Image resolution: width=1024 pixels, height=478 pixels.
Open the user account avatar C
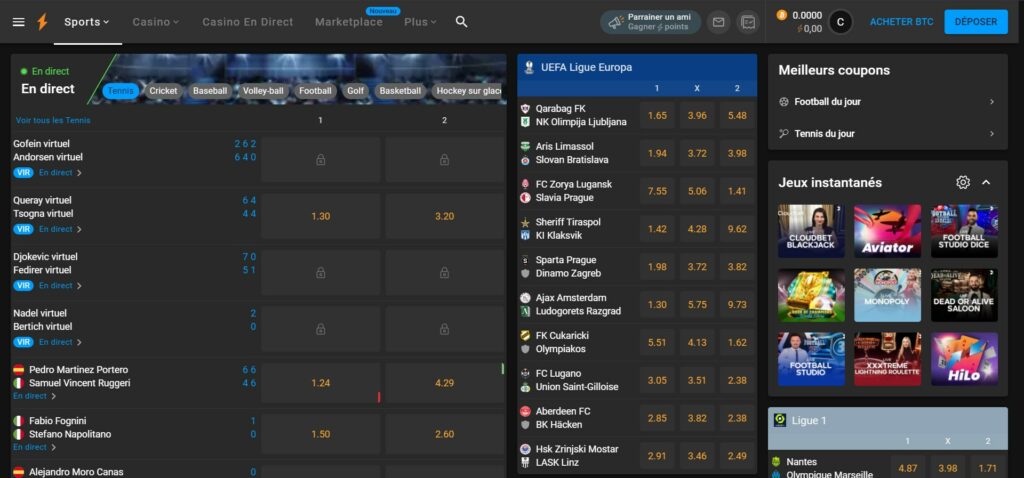(840, 22)
